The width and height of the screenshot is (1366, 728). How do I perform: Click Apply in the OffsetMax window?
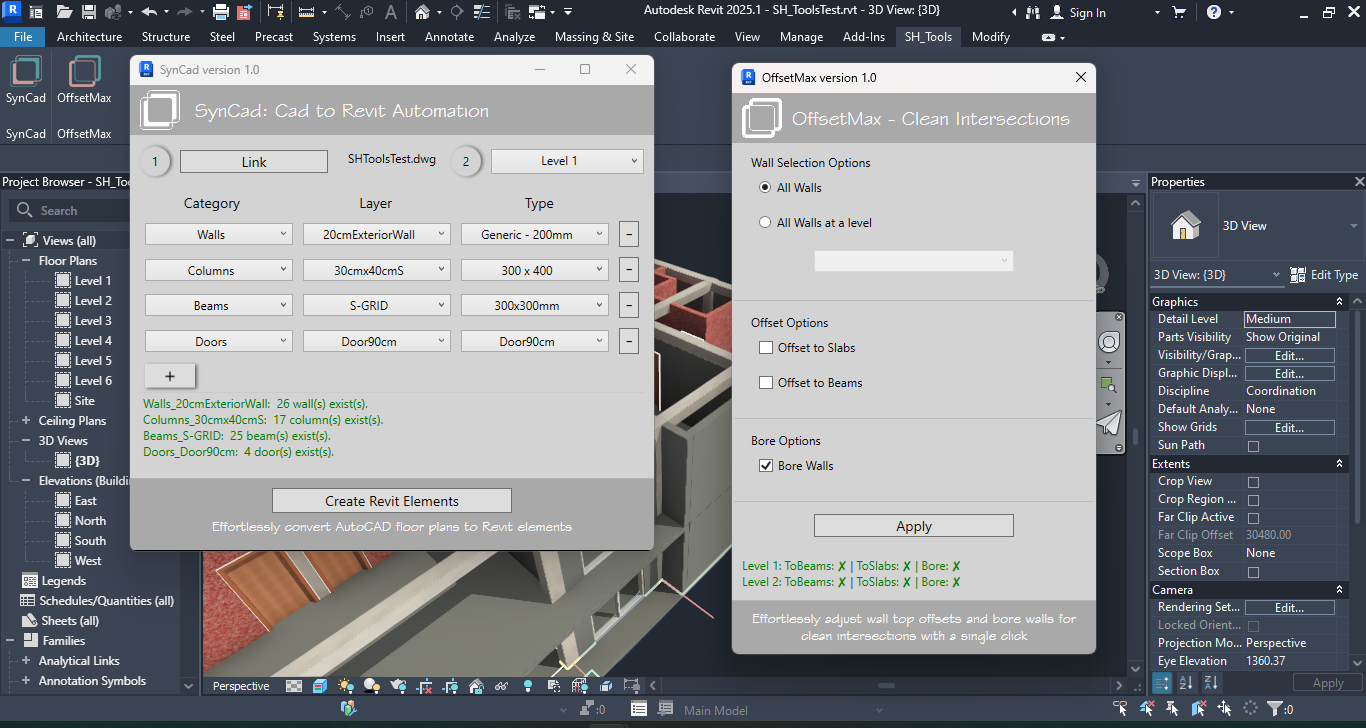914,526
